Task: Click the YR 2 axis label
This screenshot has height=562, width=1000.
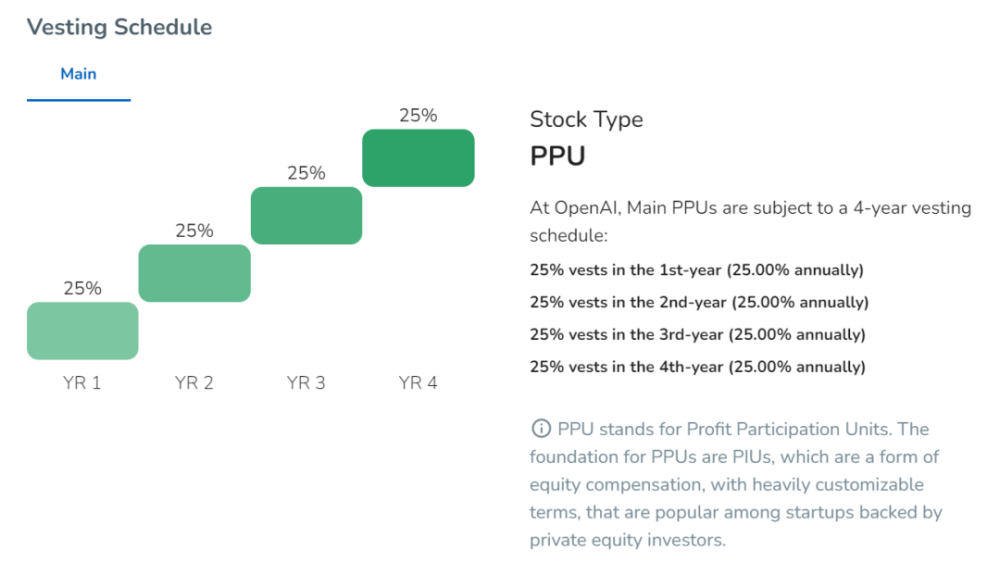Action: pyautogui.click(x=194, y=382)
